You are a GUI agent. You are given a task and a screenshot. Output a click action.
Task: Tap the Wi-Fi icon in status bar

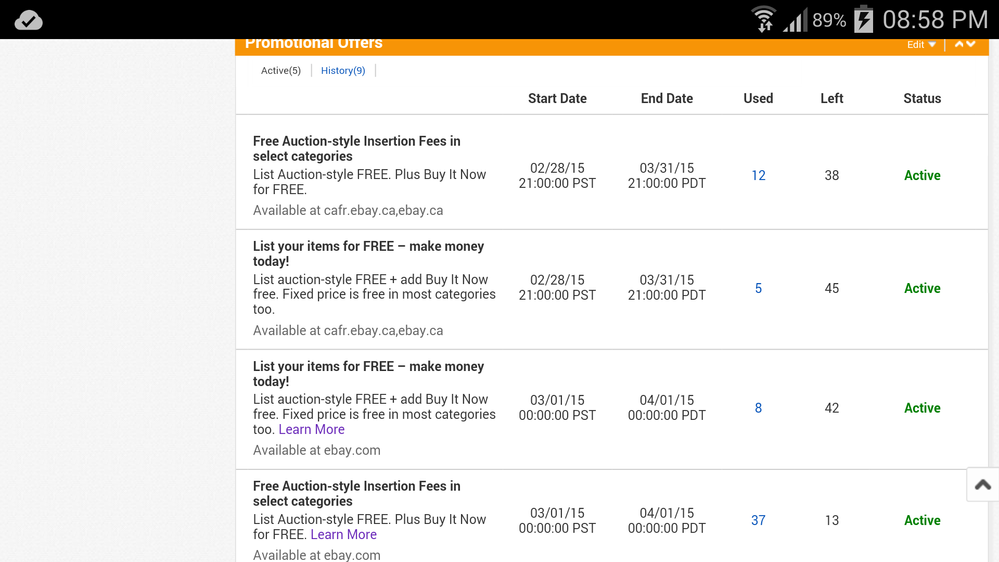coord(763,19)
